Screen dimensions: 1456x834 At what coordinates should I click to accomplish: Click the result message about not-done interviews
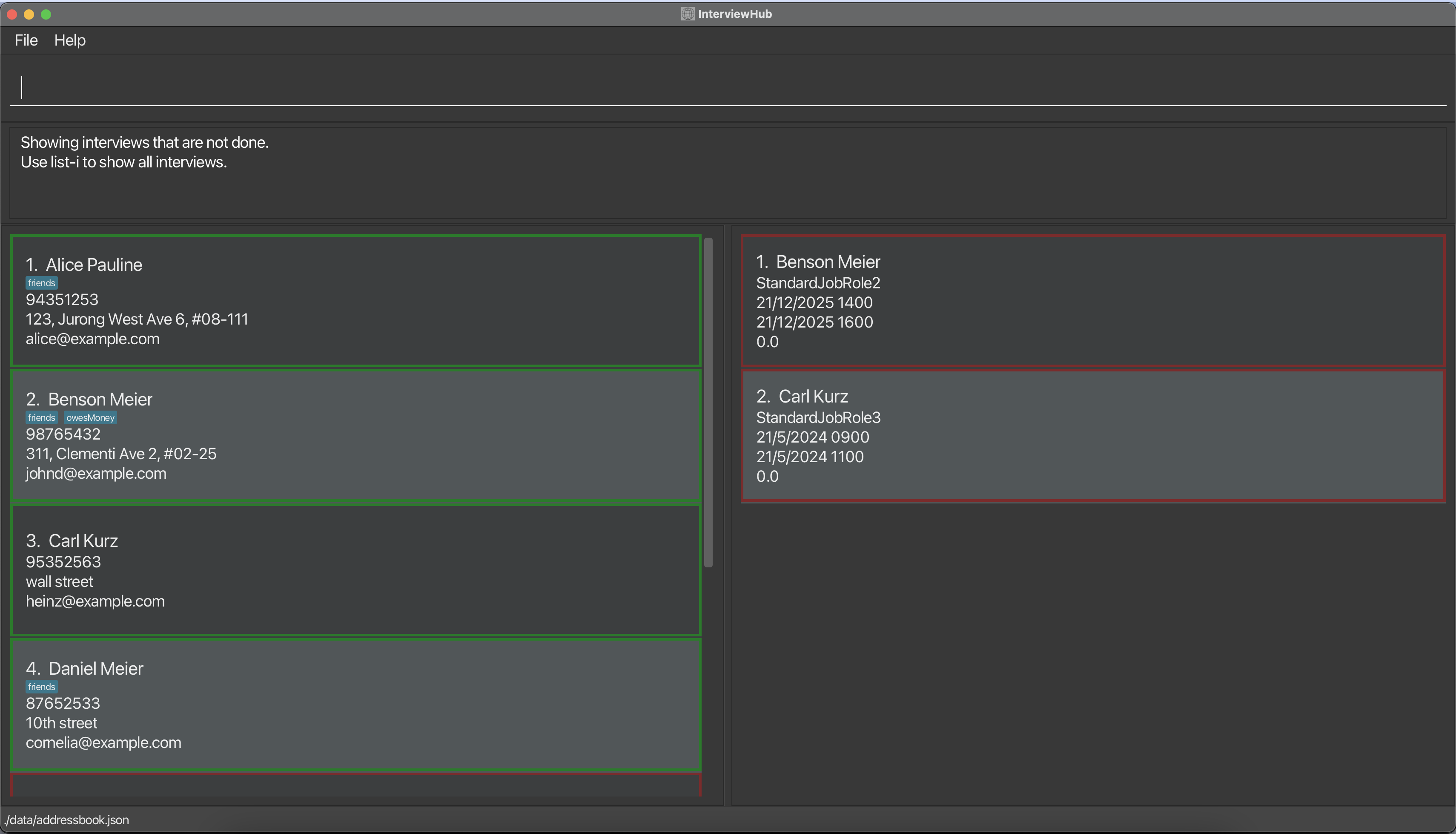(x=145, y=142)
